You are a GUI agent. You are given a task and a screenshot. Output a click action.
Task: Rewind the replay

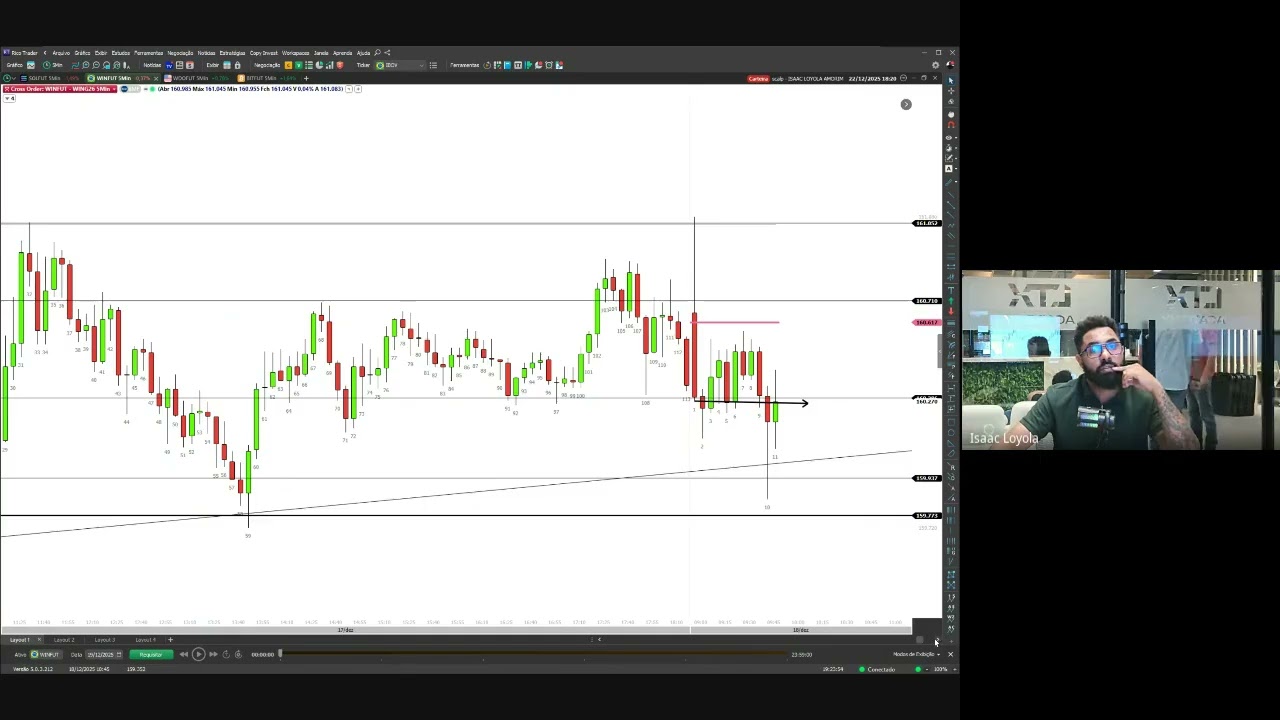pyautogui.click(x=183, y=655)
